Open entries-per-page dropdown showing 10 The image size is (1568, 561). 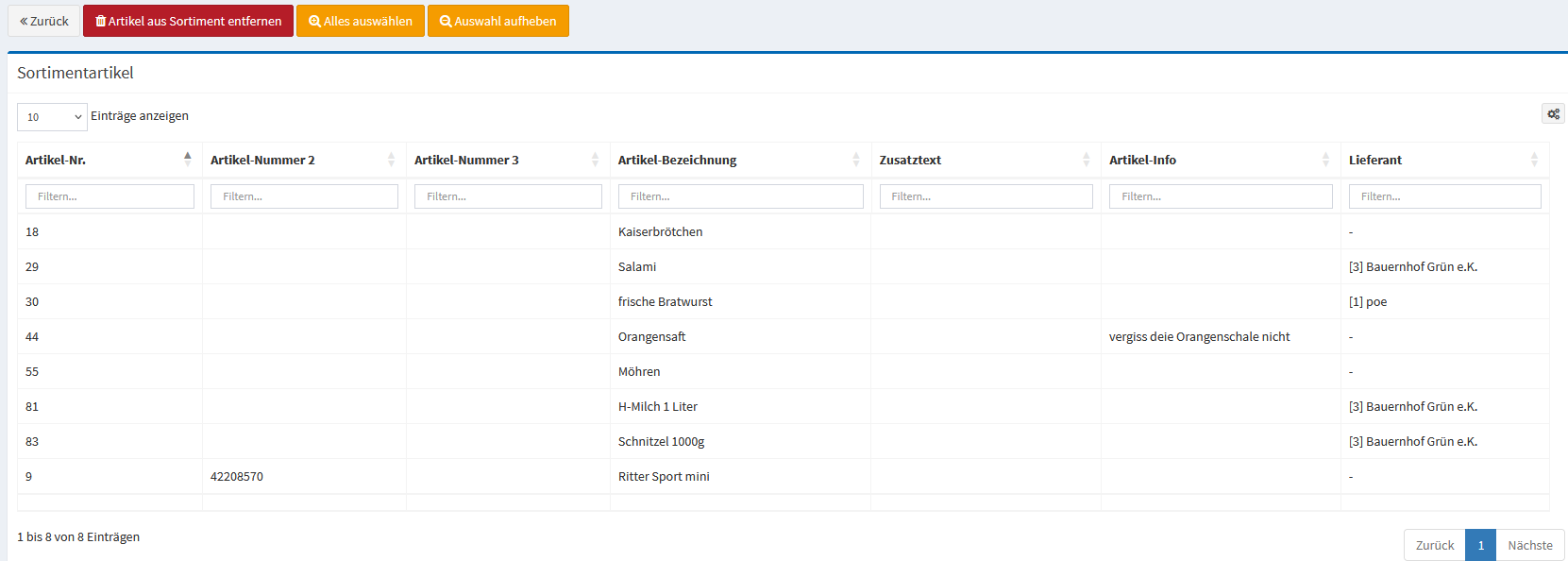[52, 117]
